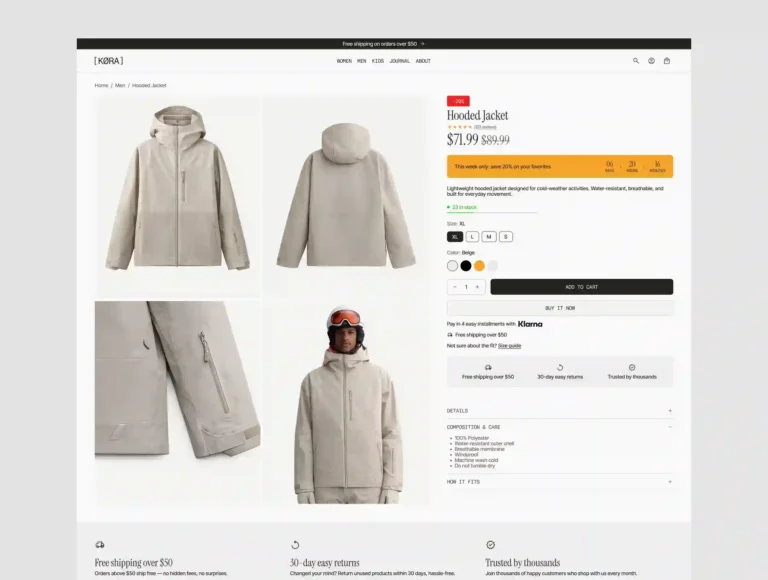Click the Trusted by thousands checkmark icon

tap(632, 367)
